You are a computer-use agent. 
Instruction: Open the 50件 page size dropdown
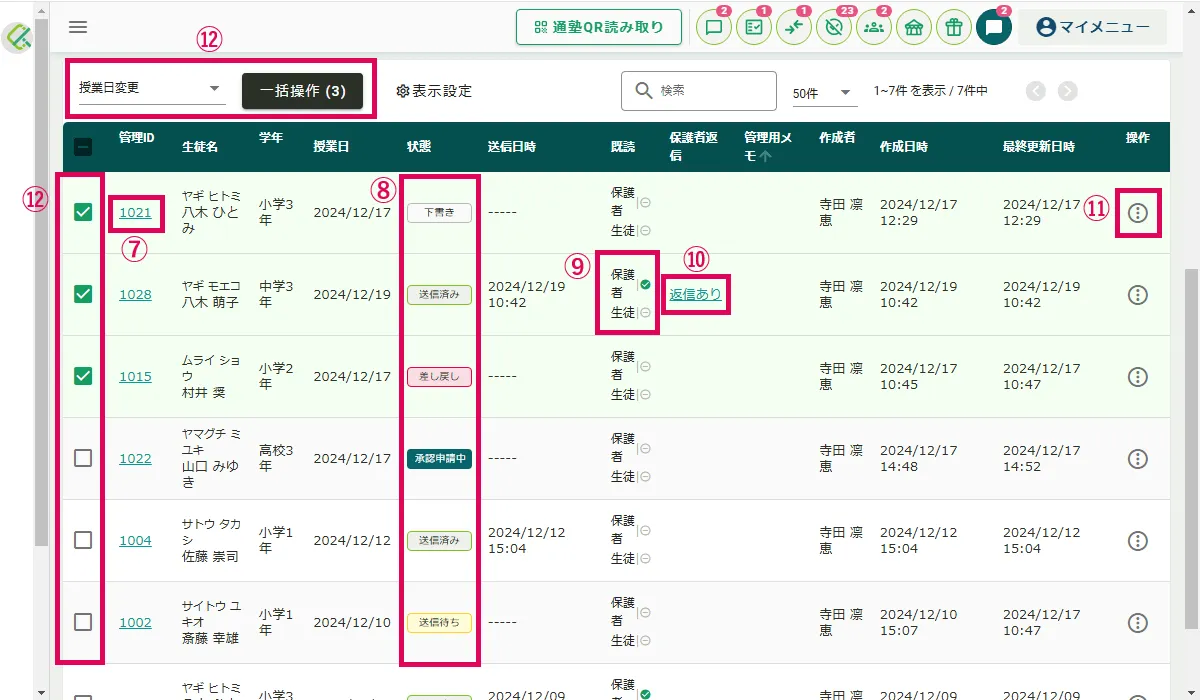(824, 93)
